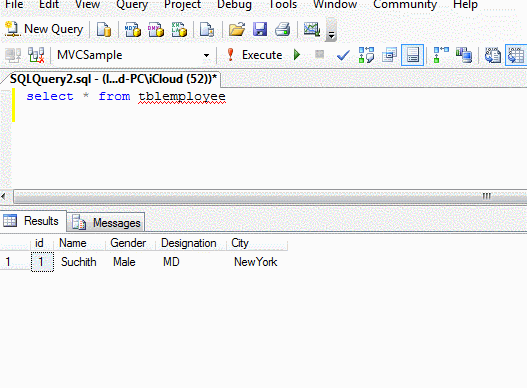
Task: Parse the query with blue checkmark
Action: 343,55
